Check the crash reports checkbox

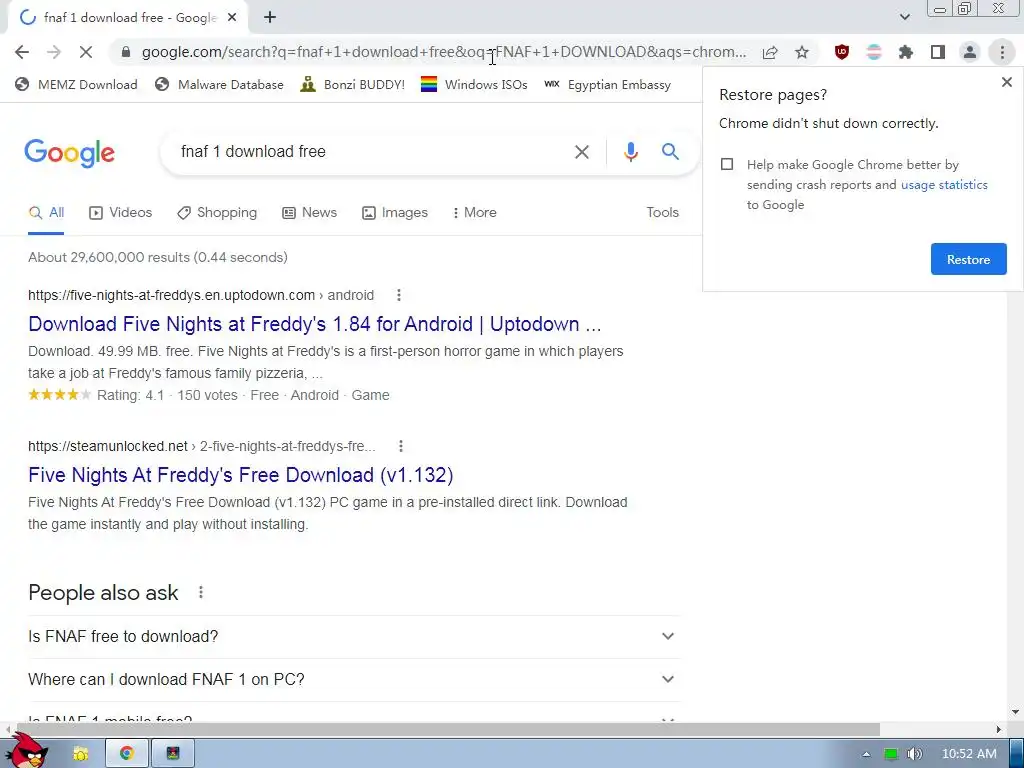[727, 164]
